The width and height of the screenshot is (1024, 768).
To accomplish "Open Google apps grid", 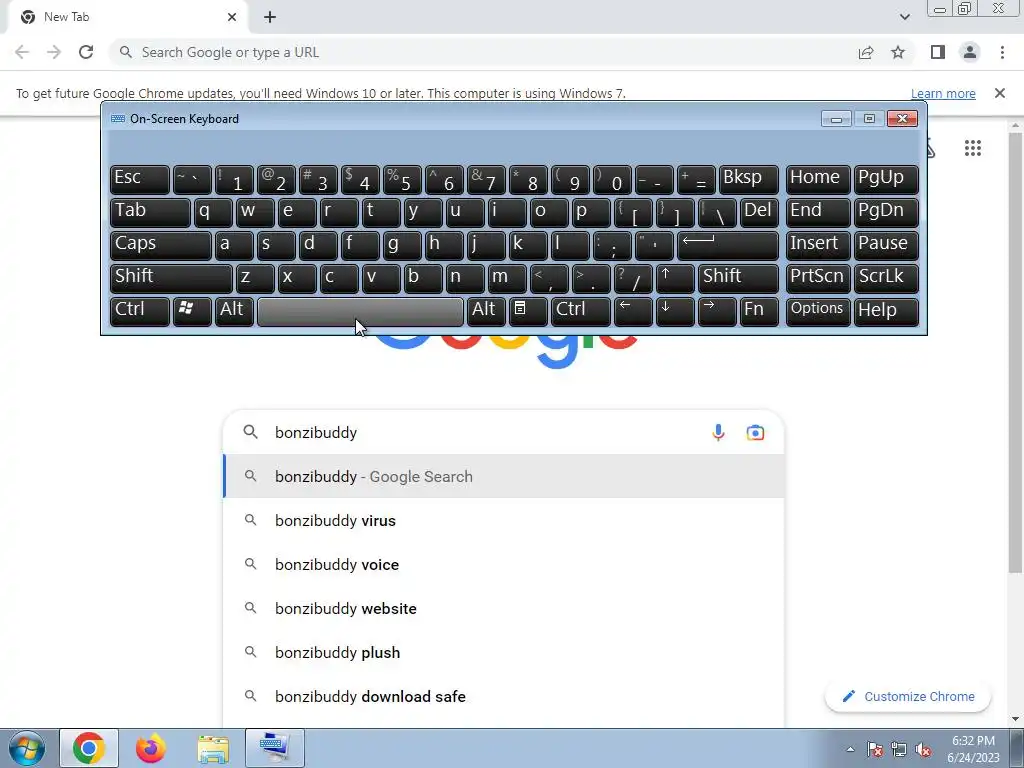I will (972, 148).
